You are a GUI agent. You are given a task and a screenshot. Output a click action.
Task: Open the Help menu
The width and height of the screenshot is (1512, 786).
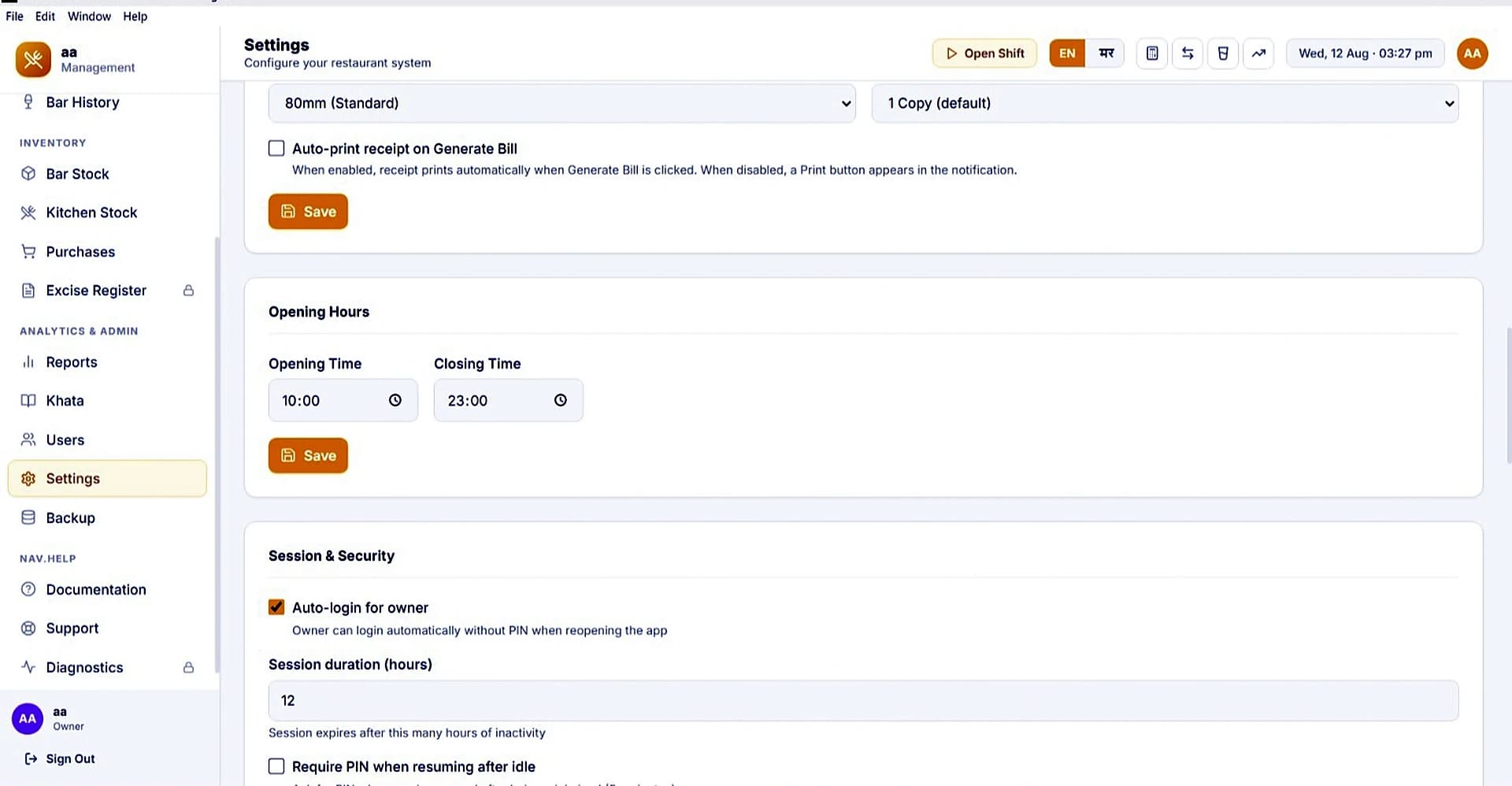click(x=135, y=16)
